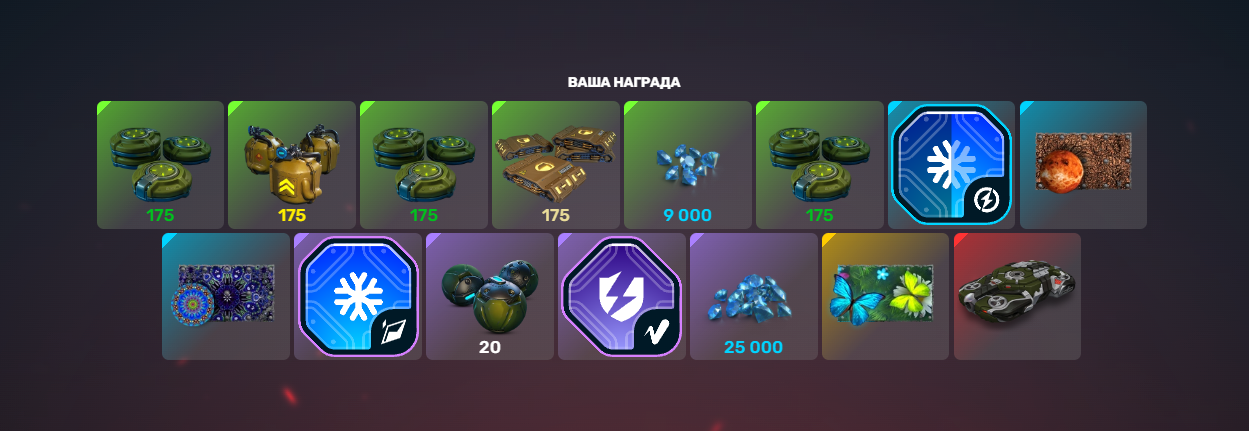Click the tan '175' under the batteries
The image size is (1249, 431).
555,215
